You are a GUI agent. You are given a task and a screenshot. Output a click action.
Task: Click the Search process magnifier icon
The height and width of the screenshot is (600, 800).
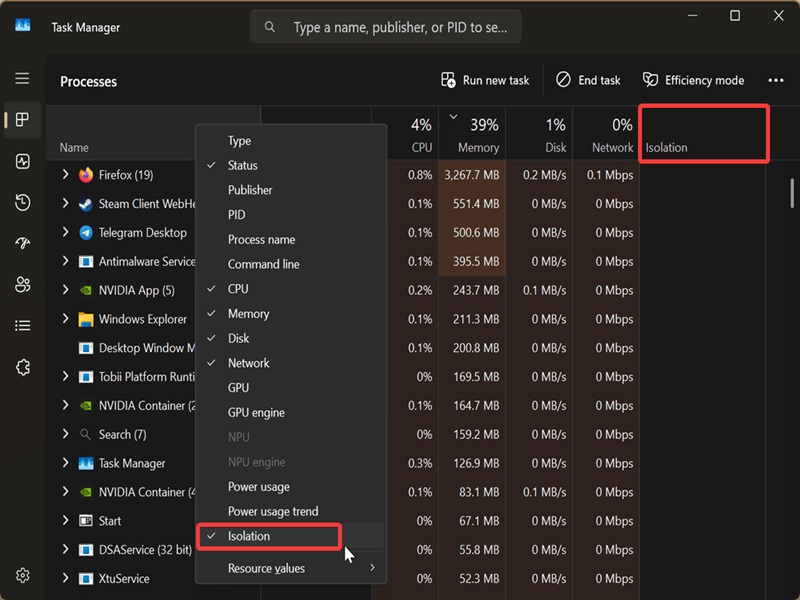point(85,434)
